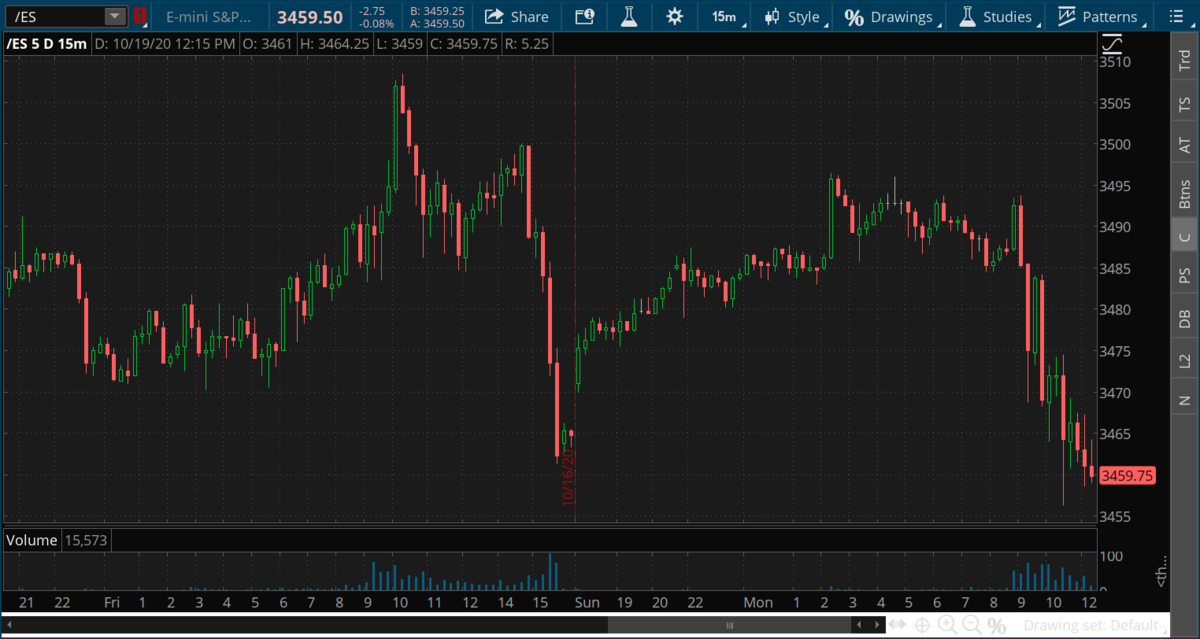Open chart settings gear icon

coord(675,16)
